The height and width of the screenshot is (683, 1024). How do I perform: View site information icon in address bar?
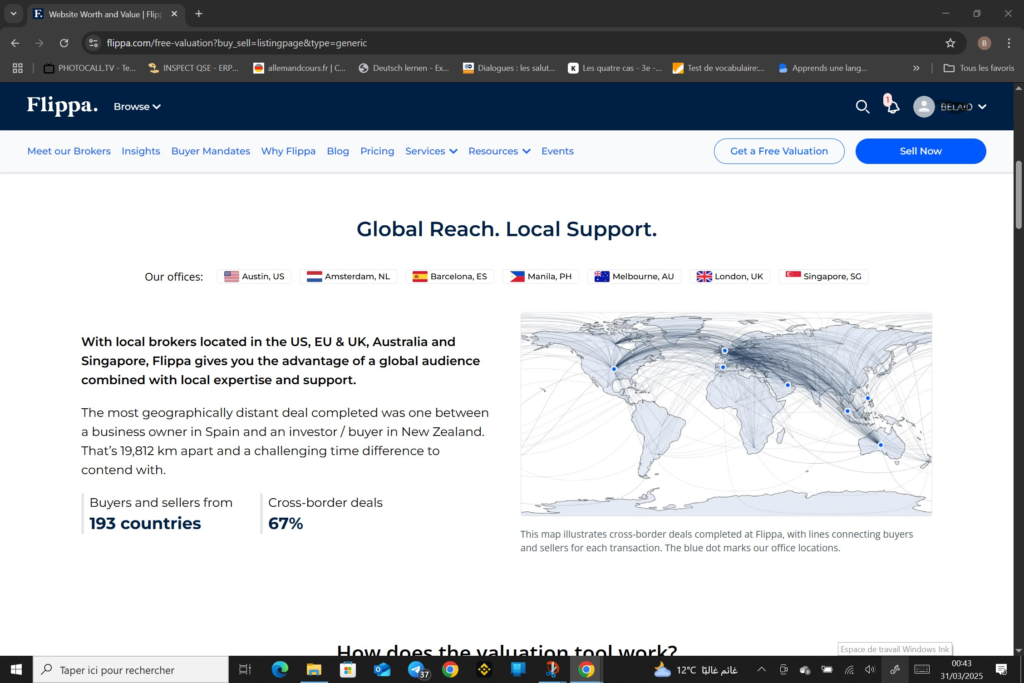point(93,43)
